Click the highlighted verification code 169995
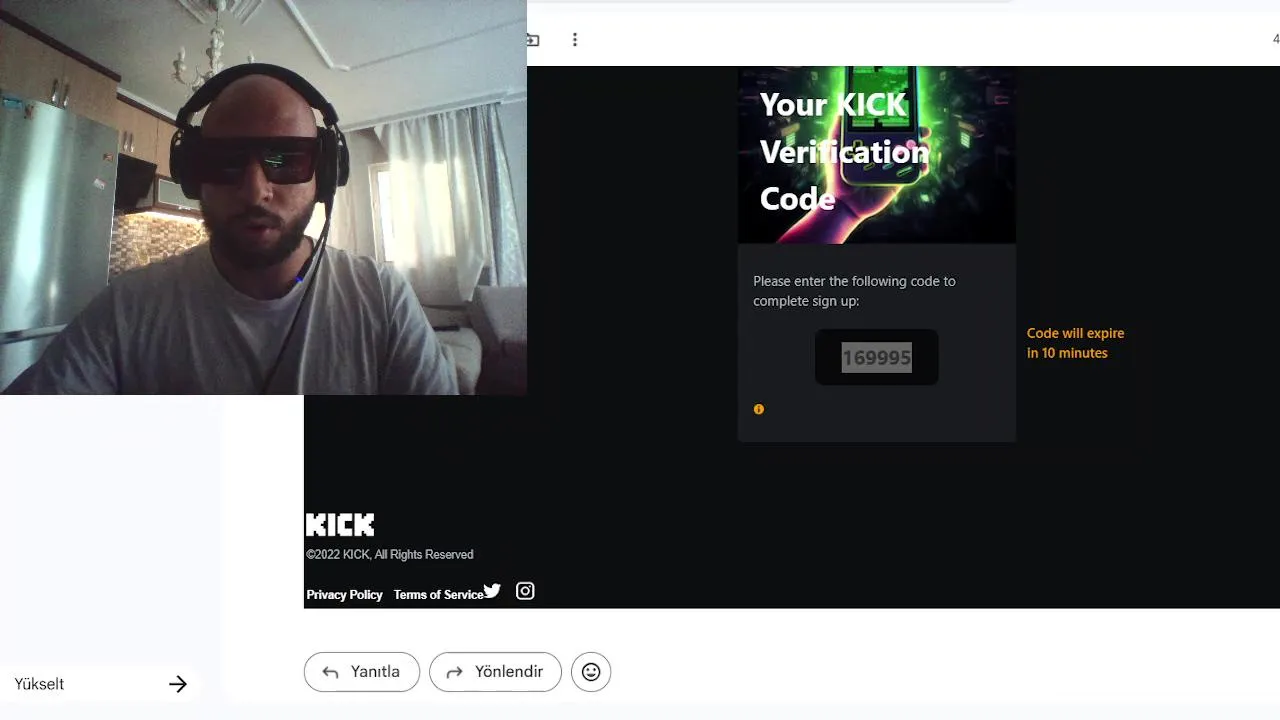 [877, 358]
